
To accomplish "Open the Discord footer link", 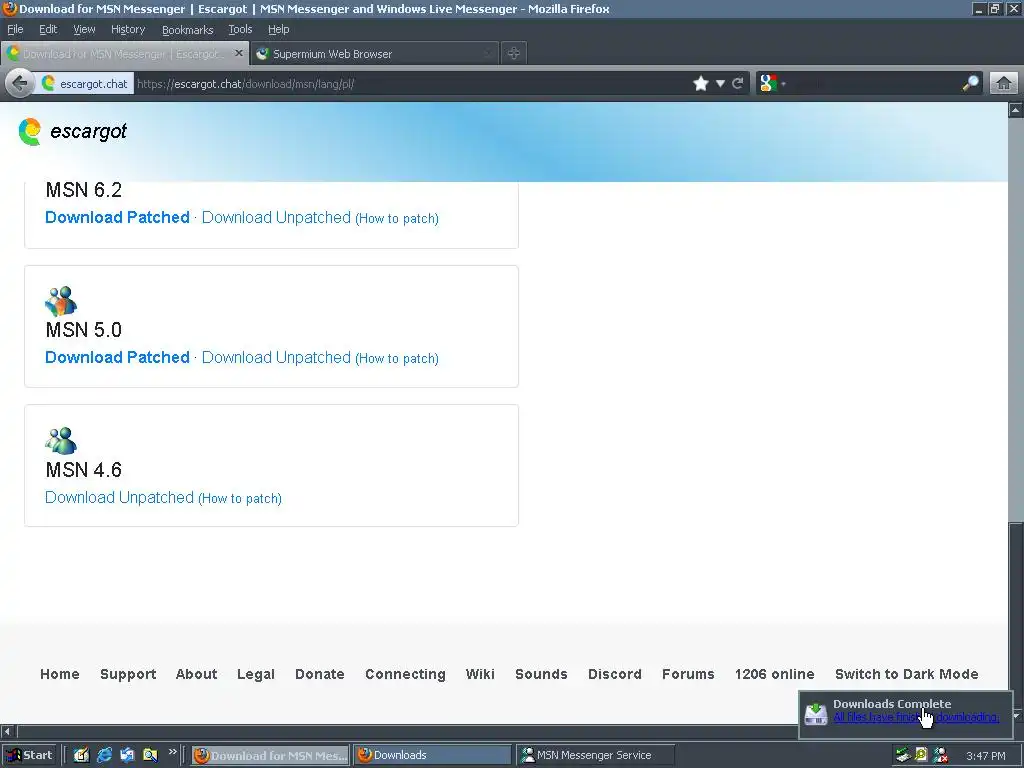I will (x=615, y=674).
